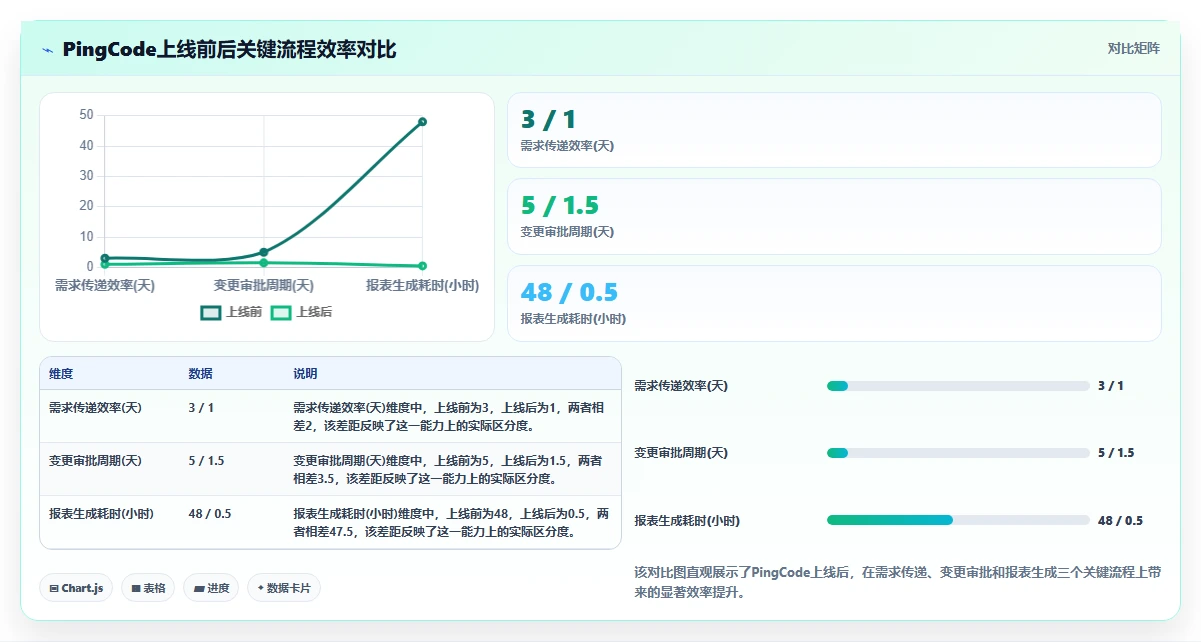Select the 进度 tag chip

[211, 588]
